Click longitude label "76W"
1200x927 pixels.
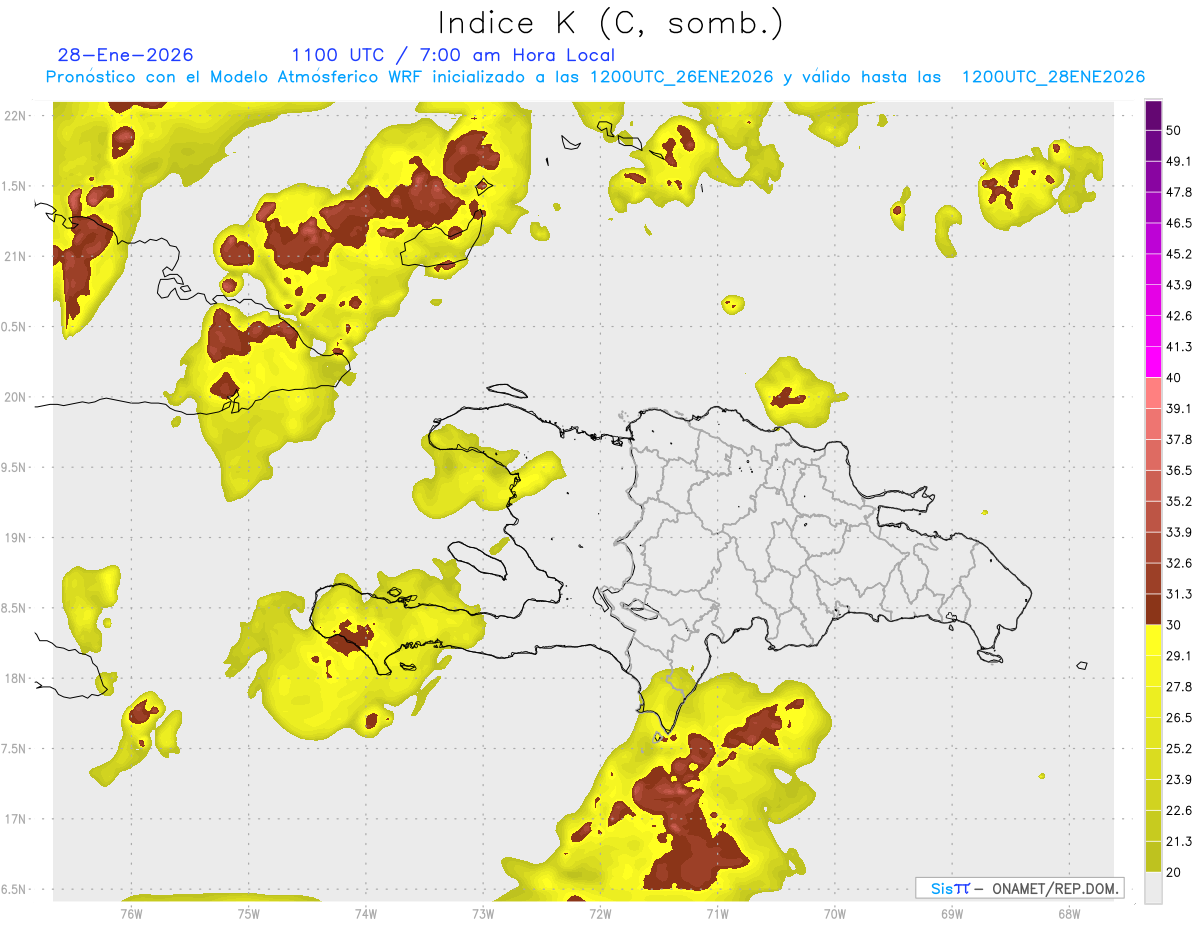click(131, 913)
